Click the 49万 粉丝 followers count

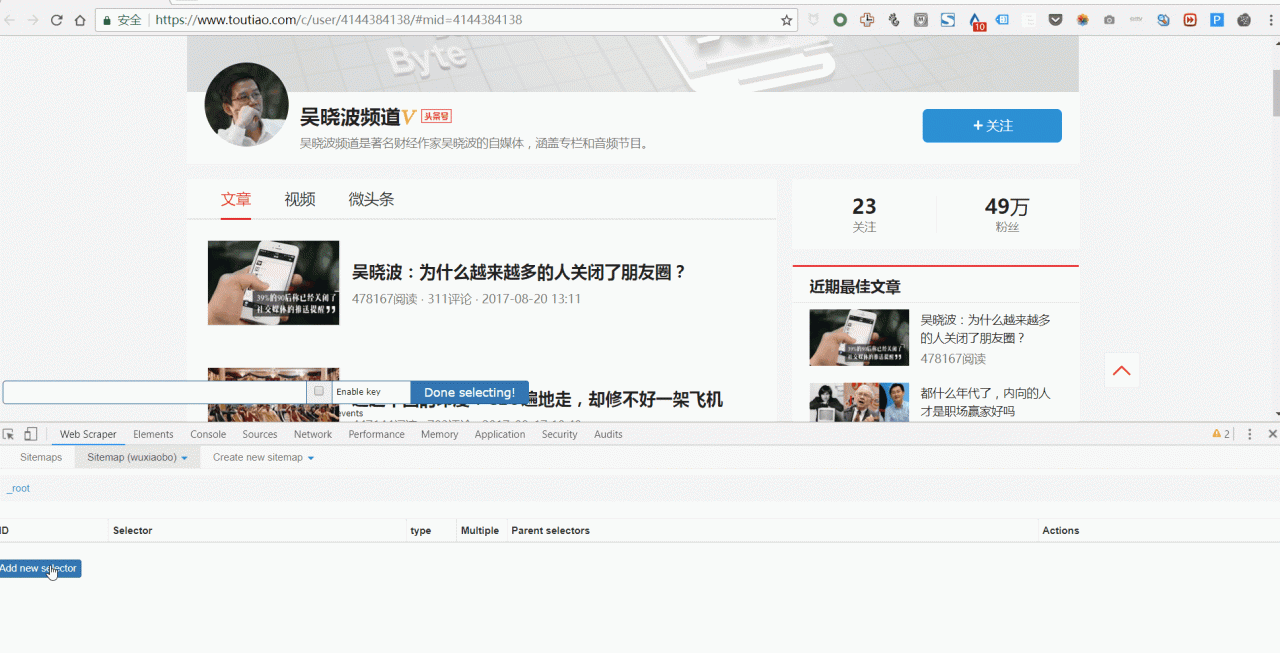pyautogui.click(x=1007, y=214)
